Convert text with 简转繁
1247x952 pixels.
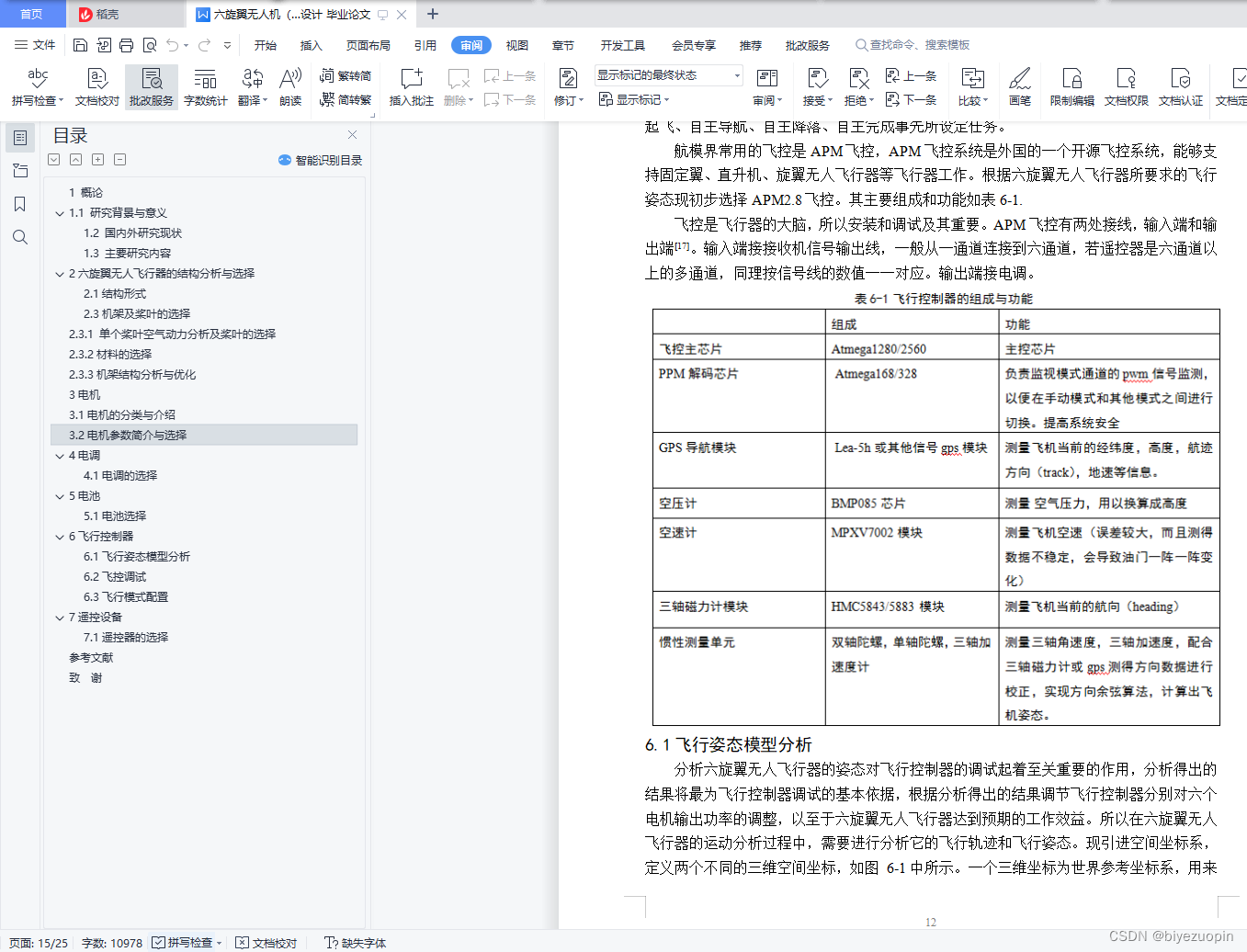tap(346, 99)
